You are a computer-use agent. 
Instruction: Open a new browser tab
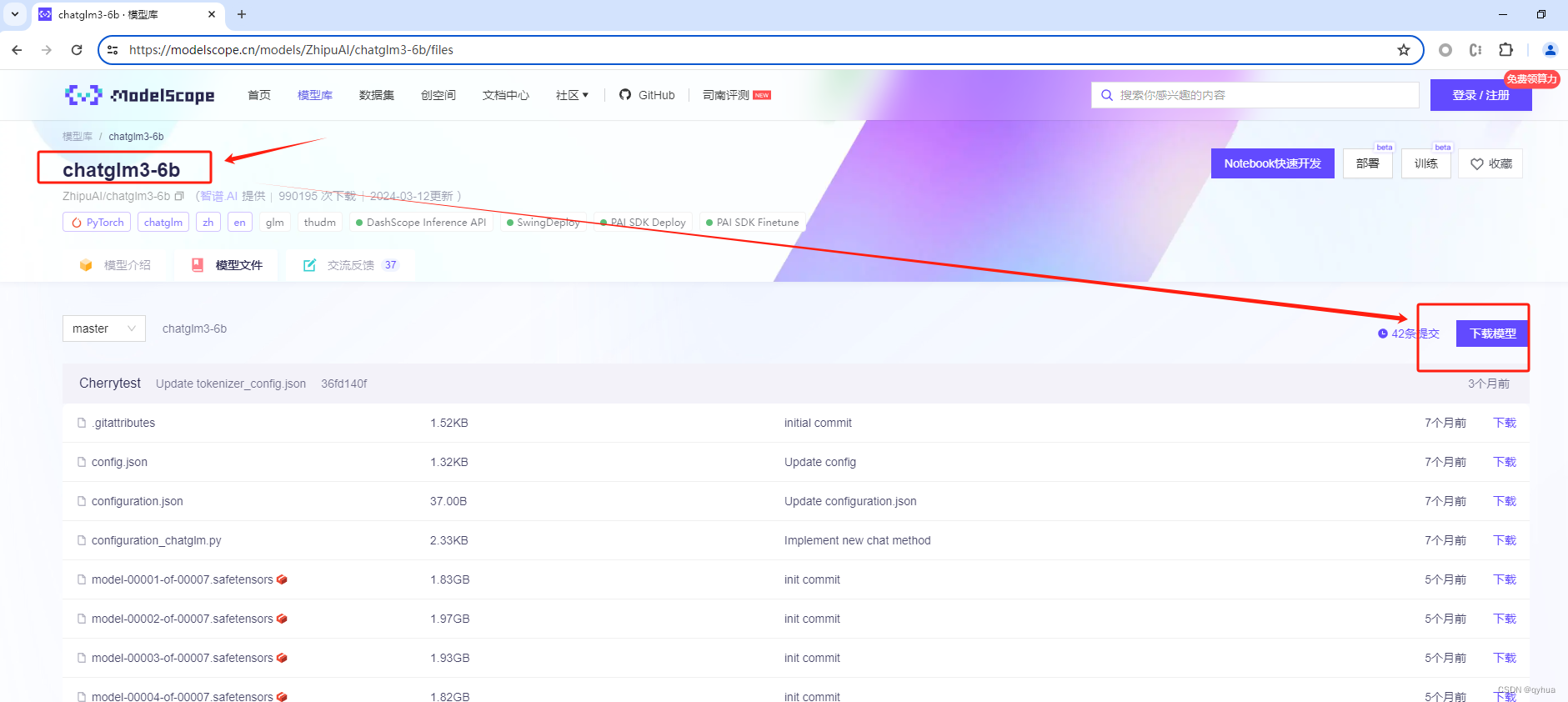[x=242, y=14]
